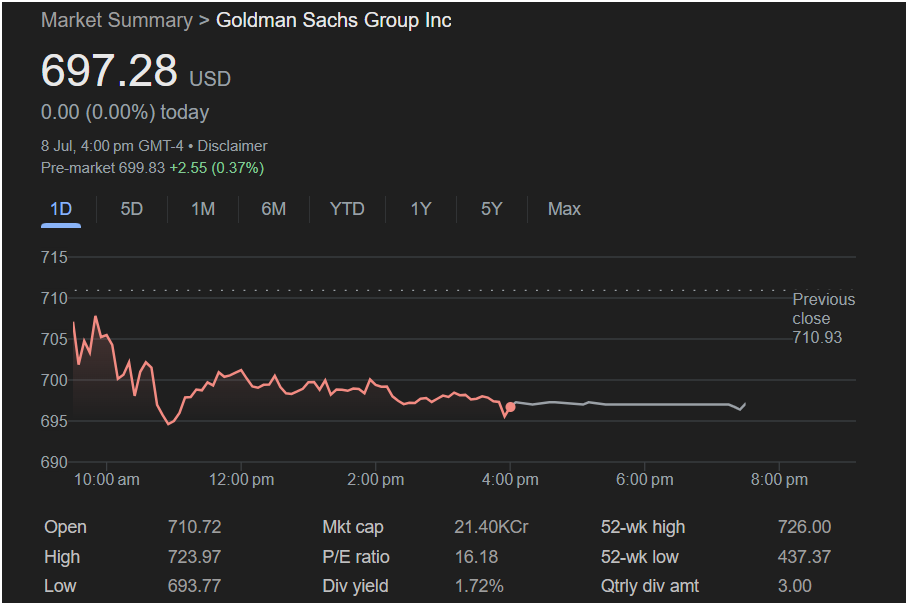Viewport: 908px width, 605px height.
Task: Click the 6:00 pm time axis label
Action: (x=645, y=479)
